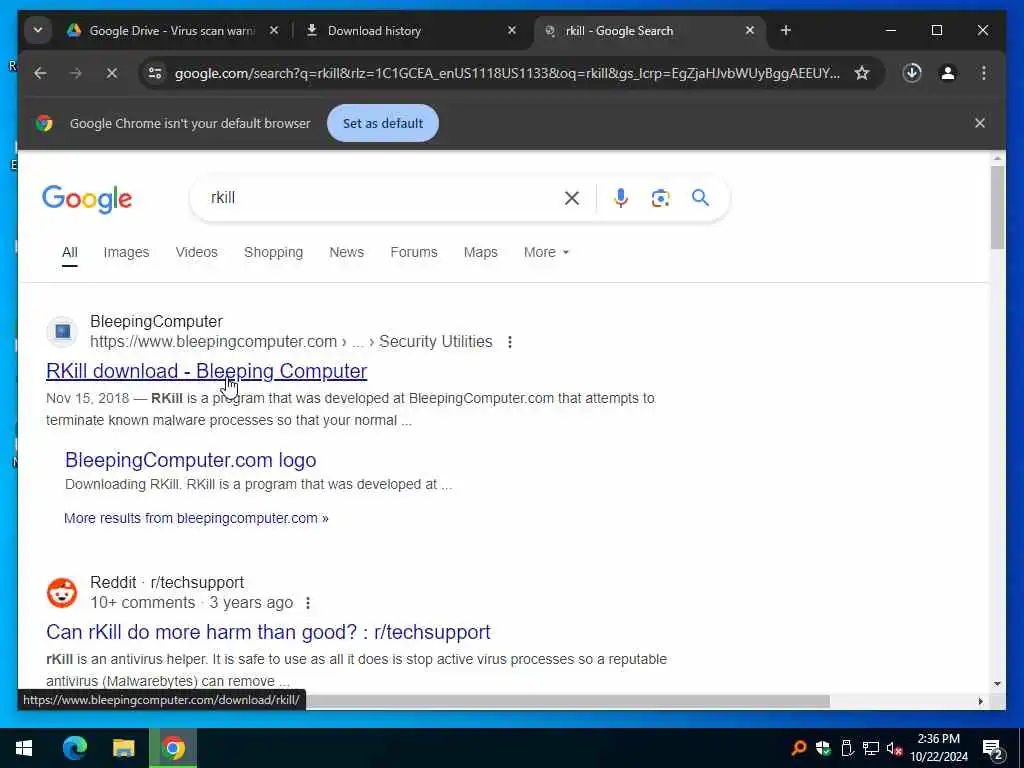The image size is (1024, 768).
Task: View site information icon in address bar
Action: [x=155, y=73]
